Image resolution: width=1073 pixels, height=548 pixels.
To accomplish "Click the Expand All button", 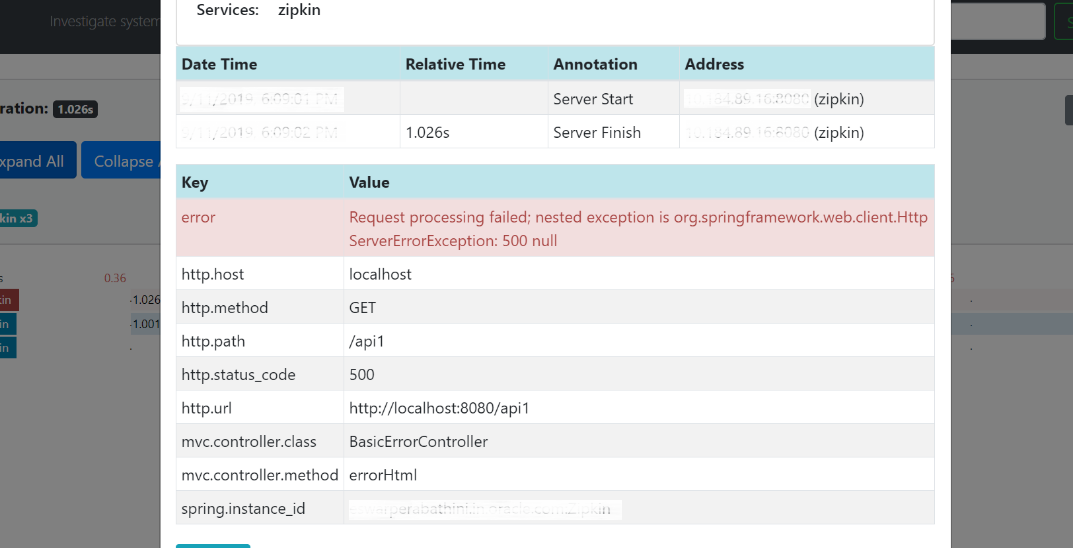I will click(38, 160).
